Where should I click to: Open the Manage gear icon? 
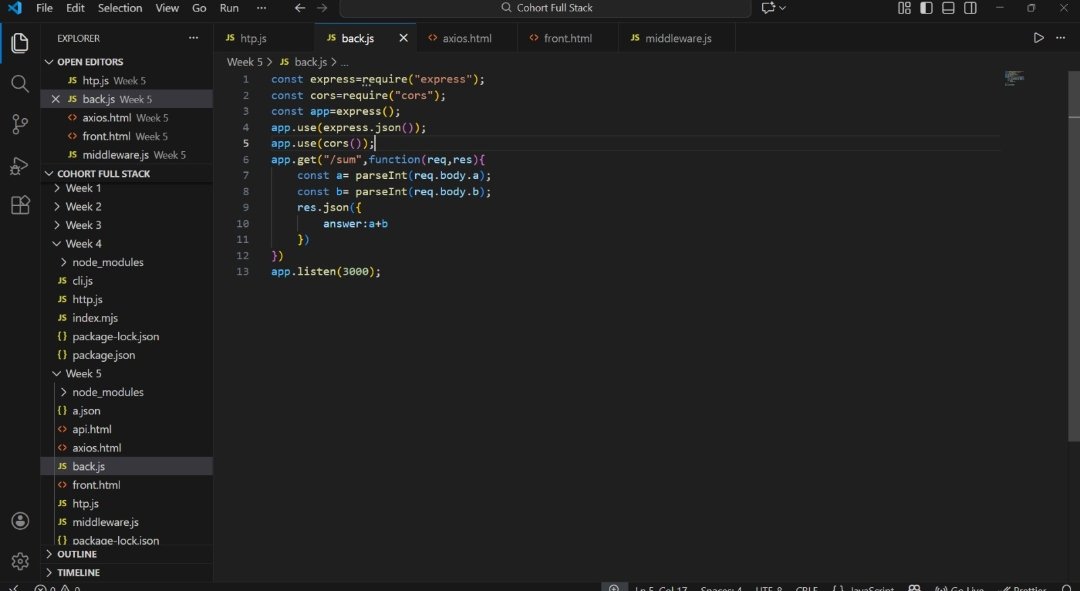click(20, 561)
